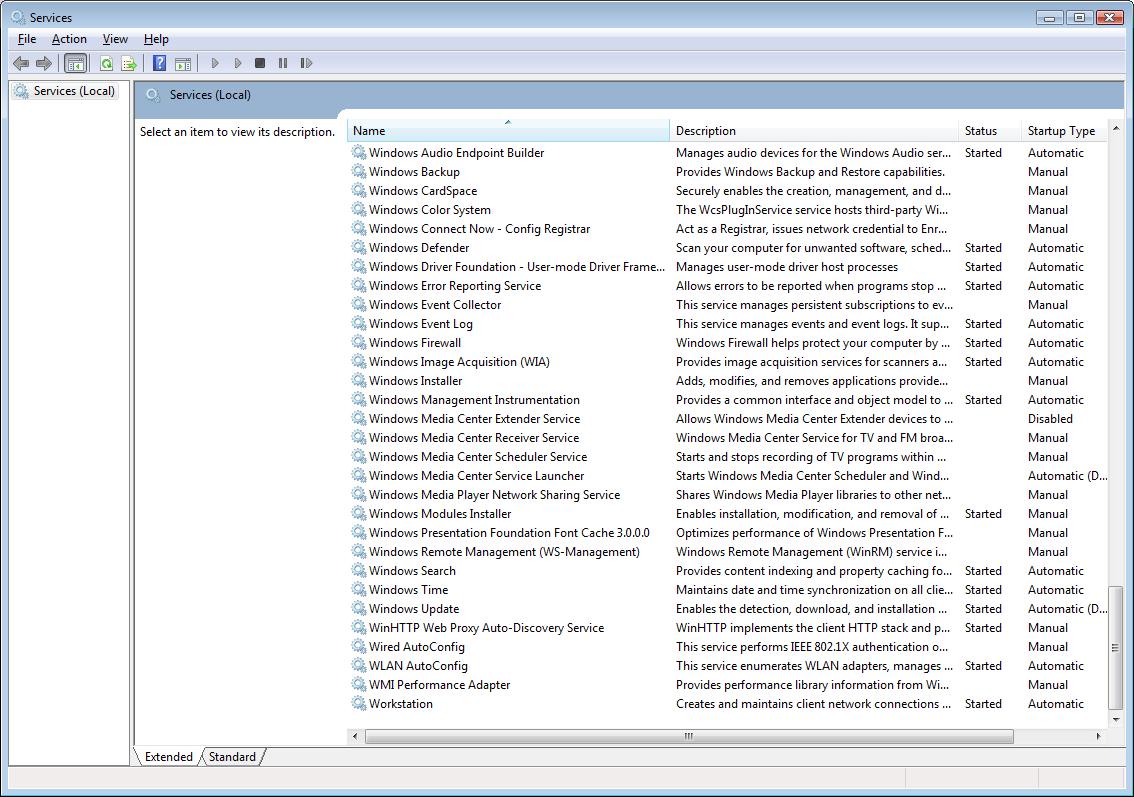Screen dimensions: 1134x797
Task: Sort by the Status column header
Action: pos(990,131)
